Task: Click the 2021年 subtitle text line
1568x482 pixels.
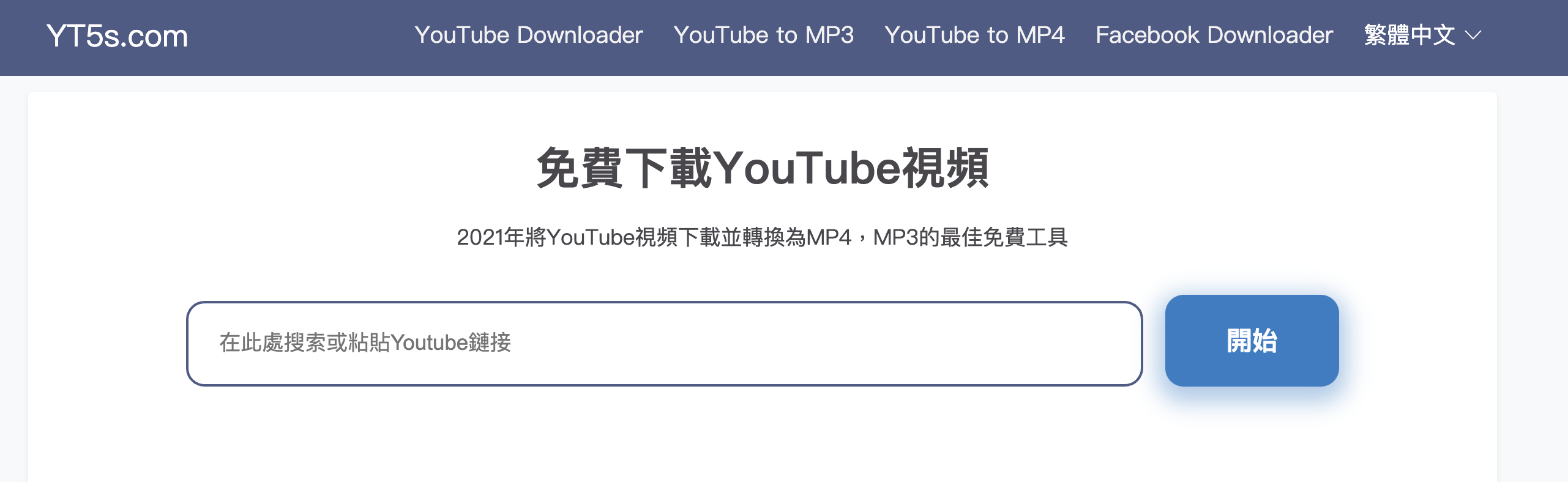Action: tap(762, 237)
